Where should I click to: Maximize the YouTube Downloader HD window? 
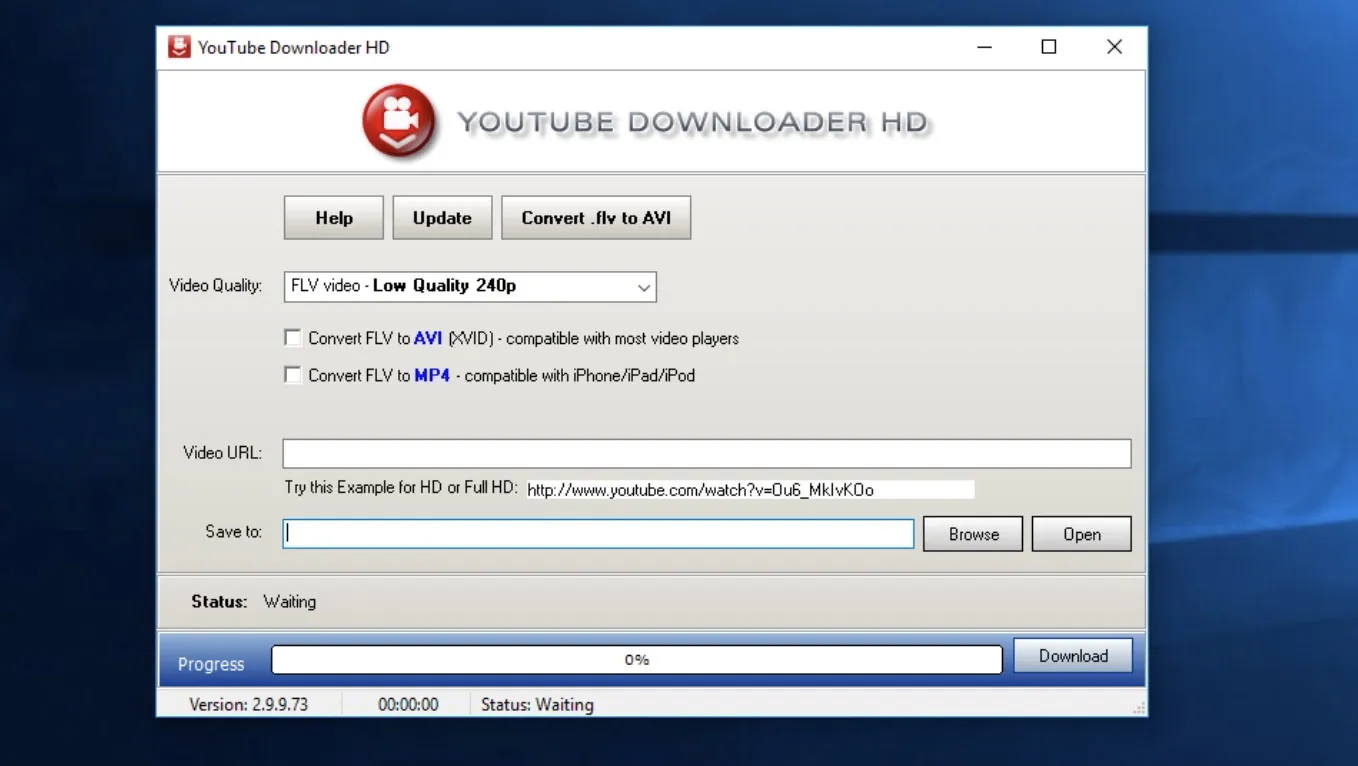1049,47
